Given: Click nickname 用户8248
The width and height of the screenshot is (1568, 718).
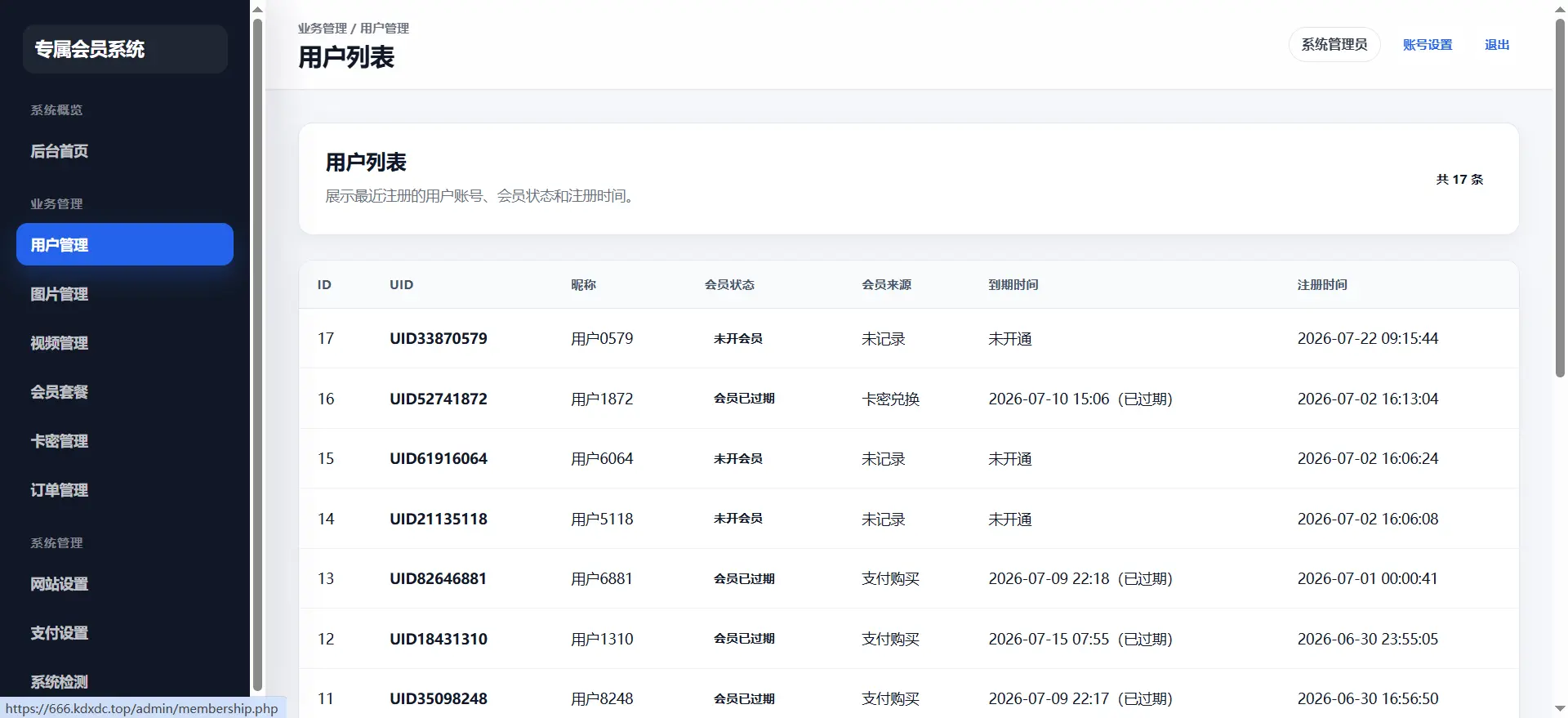Looking at the screenshot, I should point(602,698).
